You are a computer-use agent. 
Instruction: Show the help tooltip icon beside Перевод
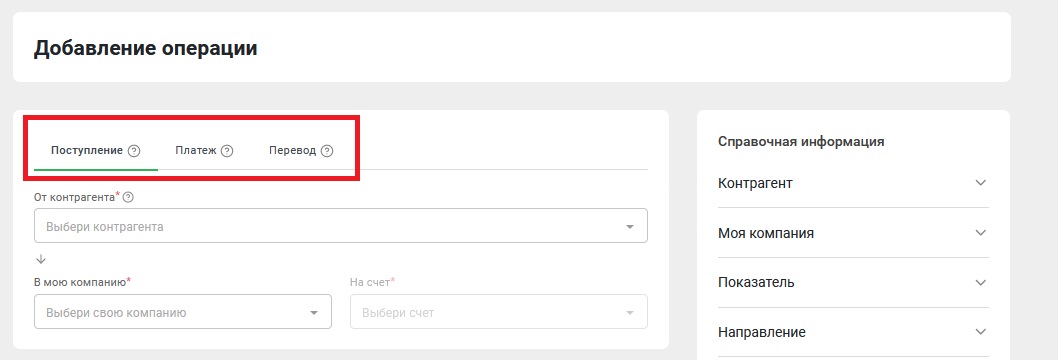327,151
